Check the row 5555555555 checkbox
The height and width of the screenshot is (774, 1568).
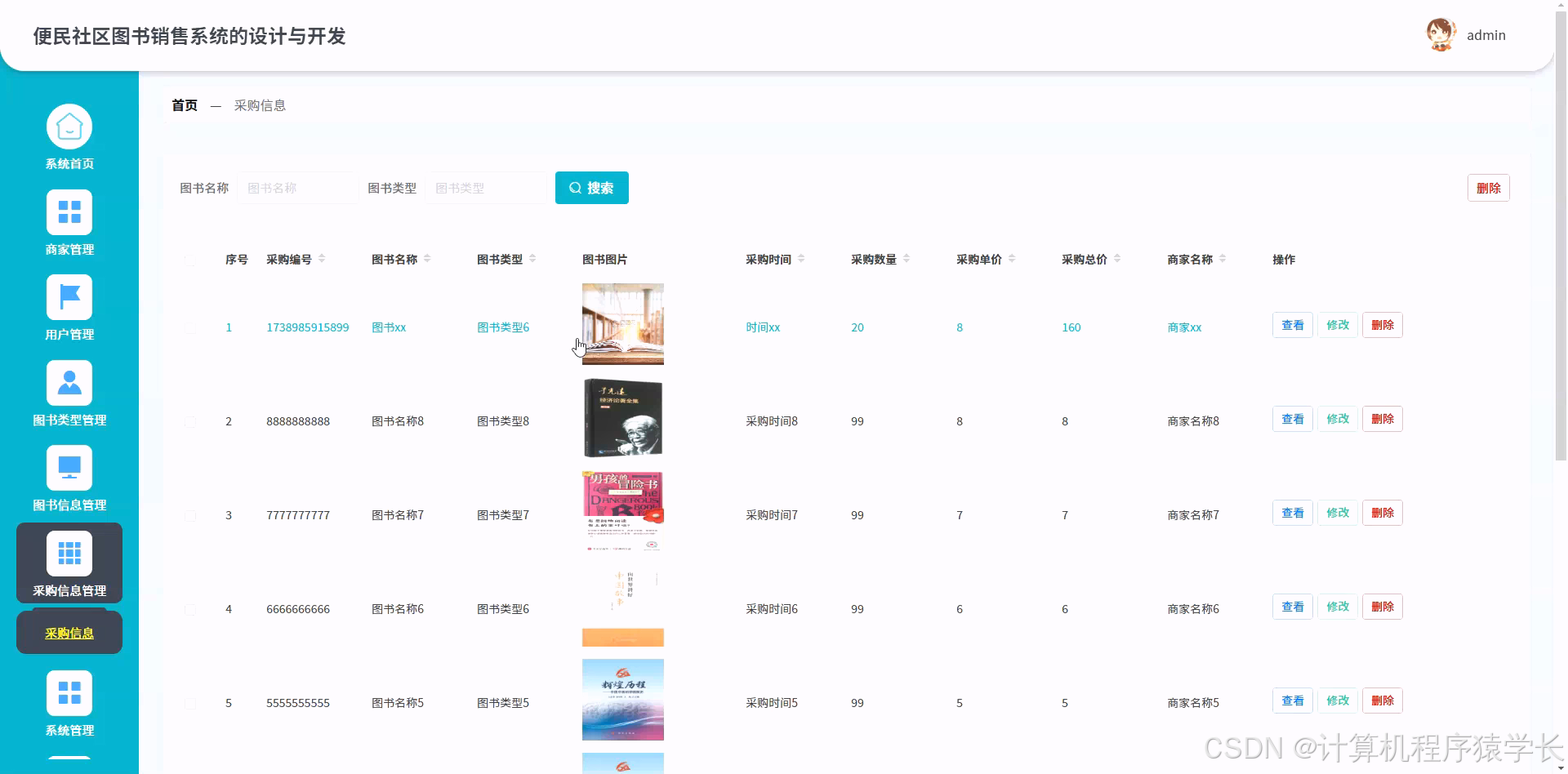190,703
